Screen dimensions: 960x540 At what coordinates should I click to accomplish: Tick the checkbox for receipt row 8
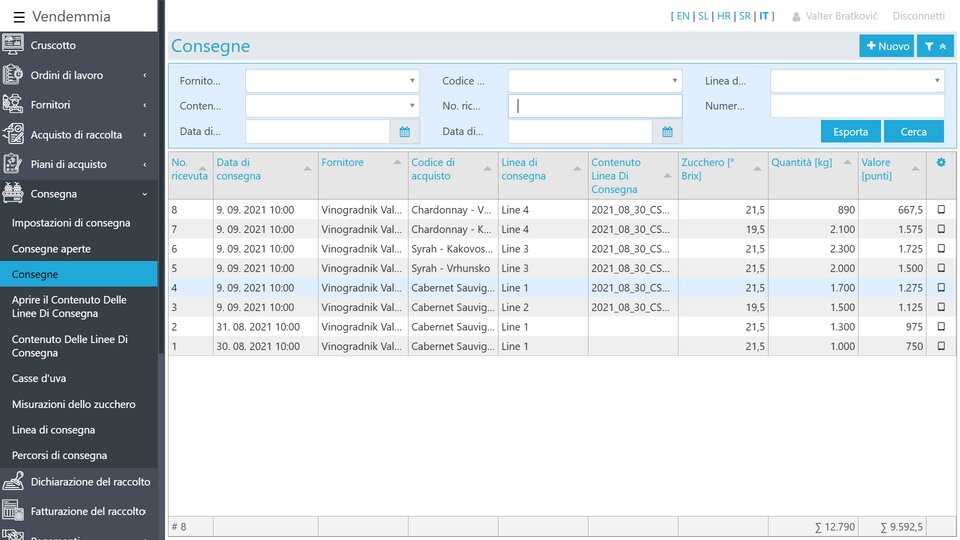coord(940,210)
